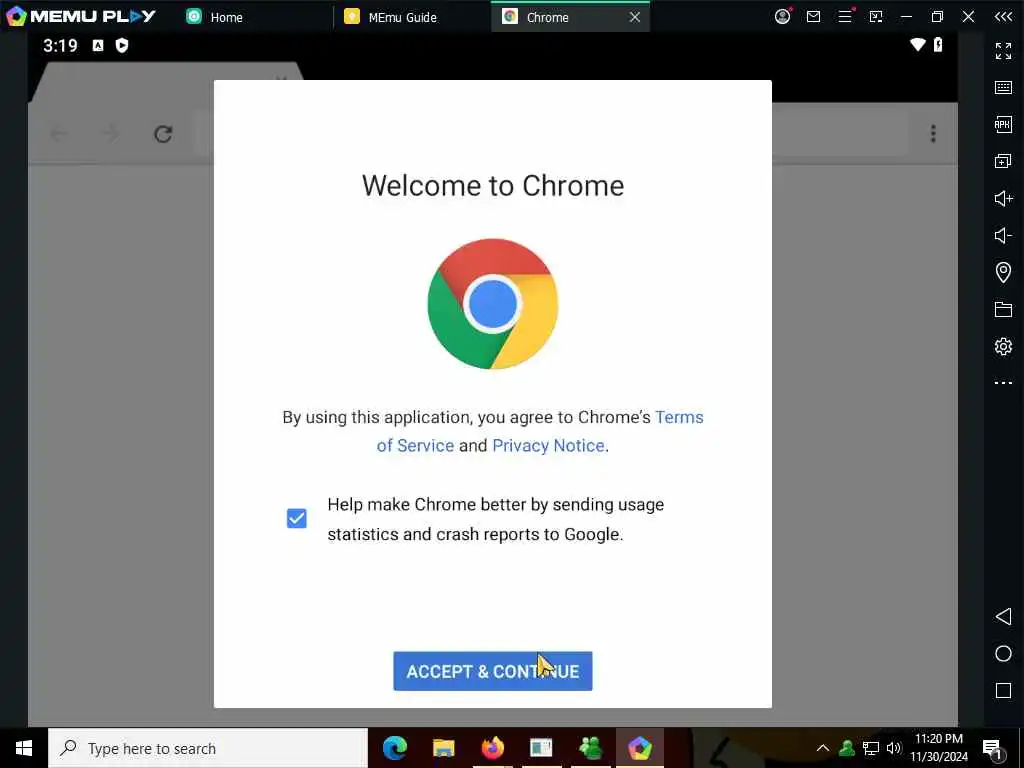
Task: Open the MEmu hamburger menu
Action: pyautogui.click(x=845, y=17)
